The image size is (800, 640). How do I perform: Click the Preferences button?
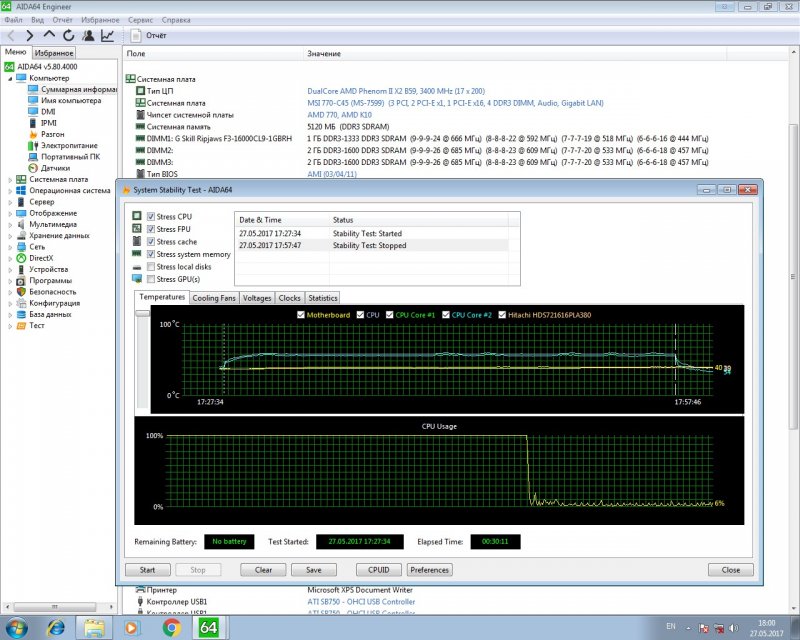pos(429,570)
